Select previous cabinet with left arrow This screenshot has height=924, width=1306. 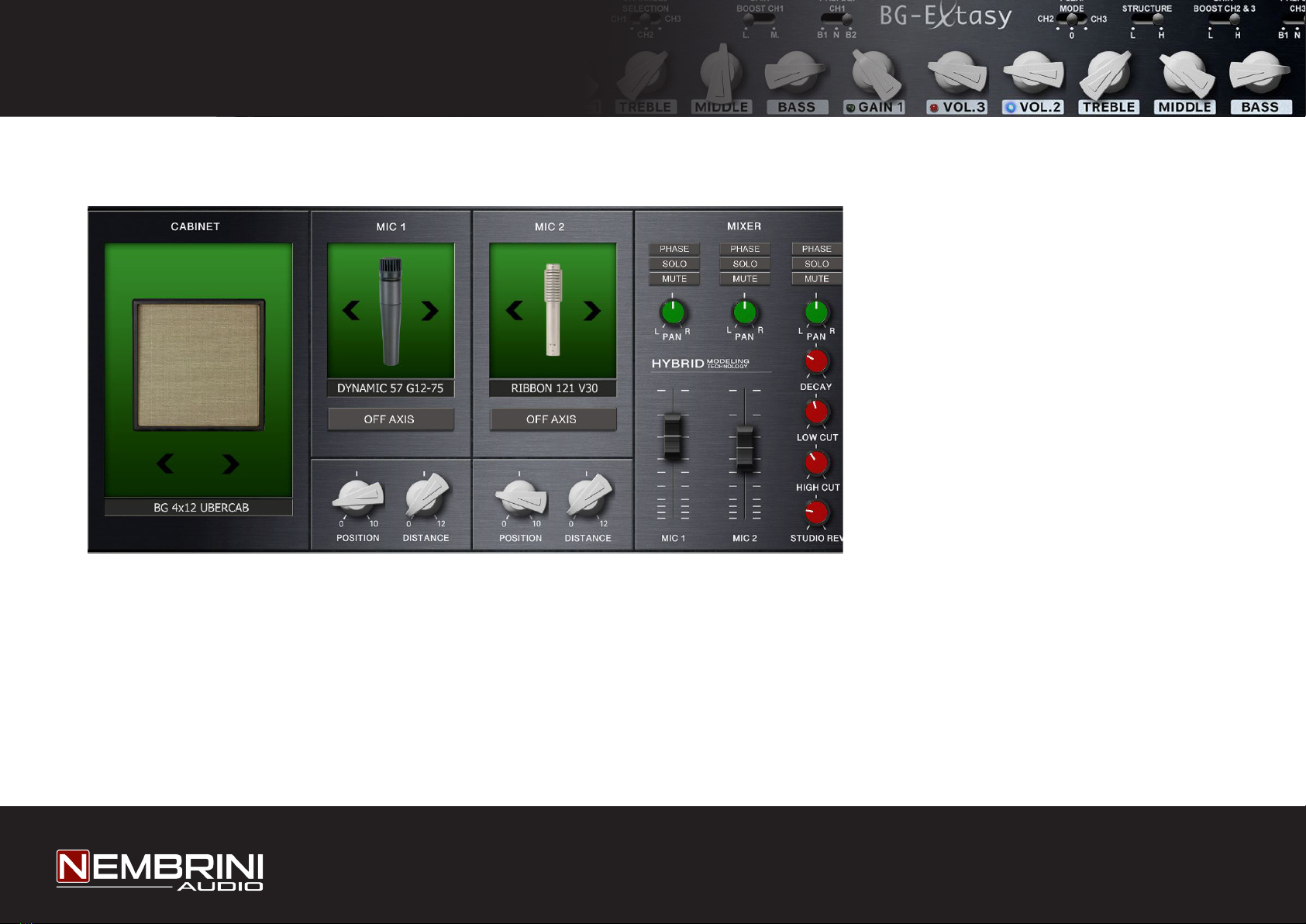[x=165, y=464]
